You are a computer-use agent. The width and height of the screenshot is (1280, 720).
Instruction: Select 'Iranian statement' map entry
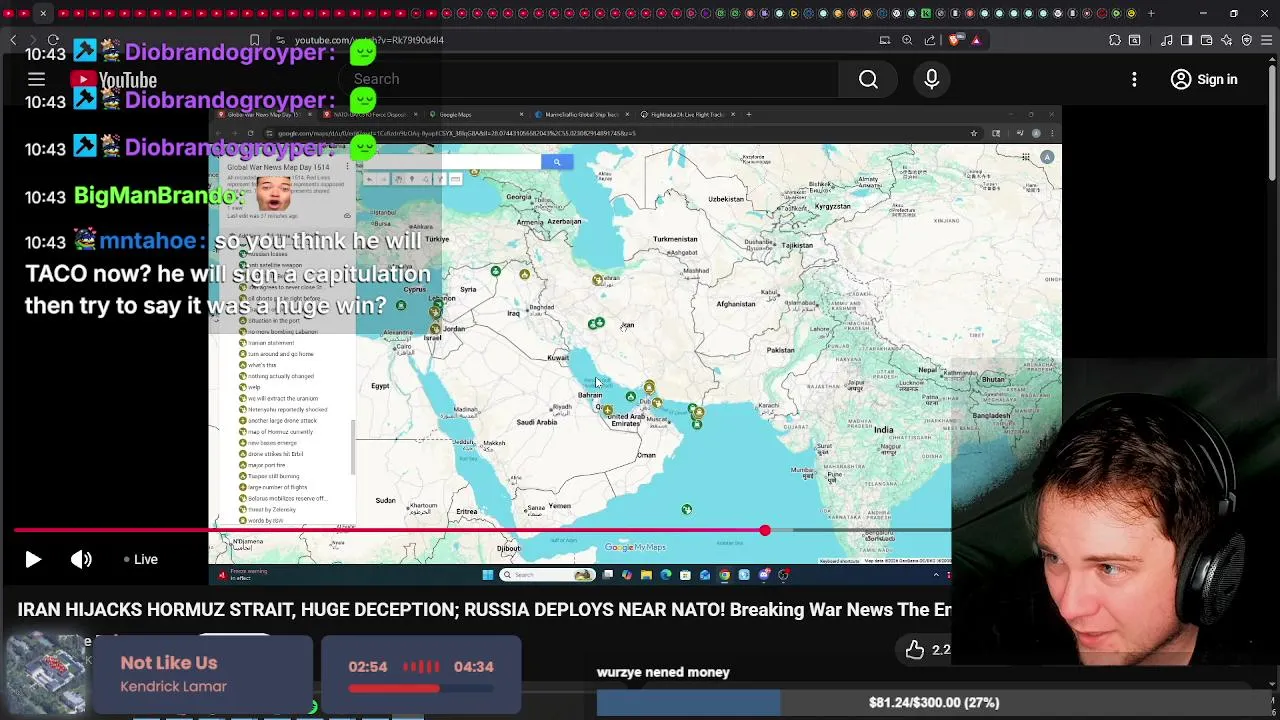(270, 343)
